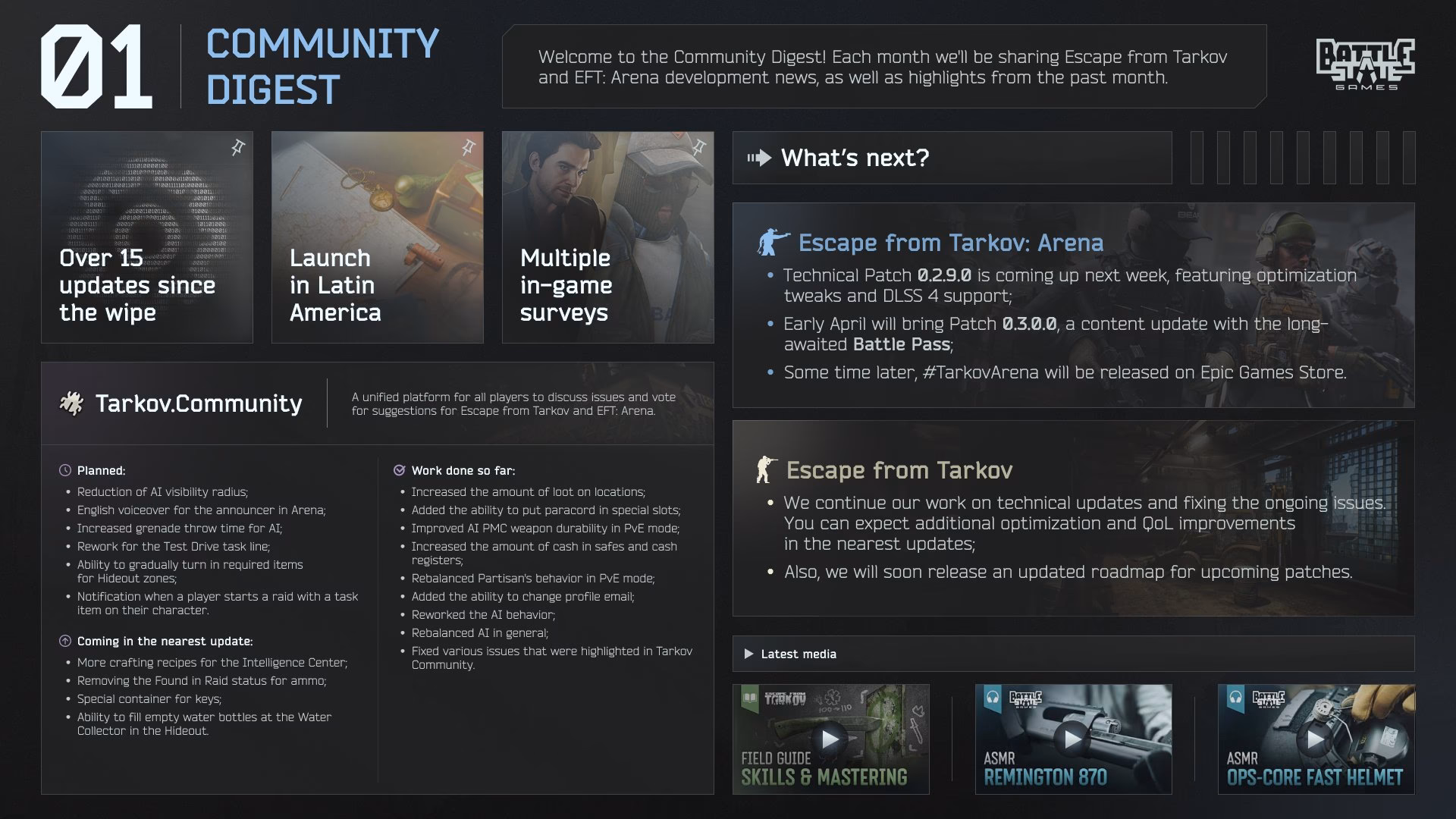Click English voiceover for the announcer item
Screen dimensions: 1456x819
pos(201,510)
